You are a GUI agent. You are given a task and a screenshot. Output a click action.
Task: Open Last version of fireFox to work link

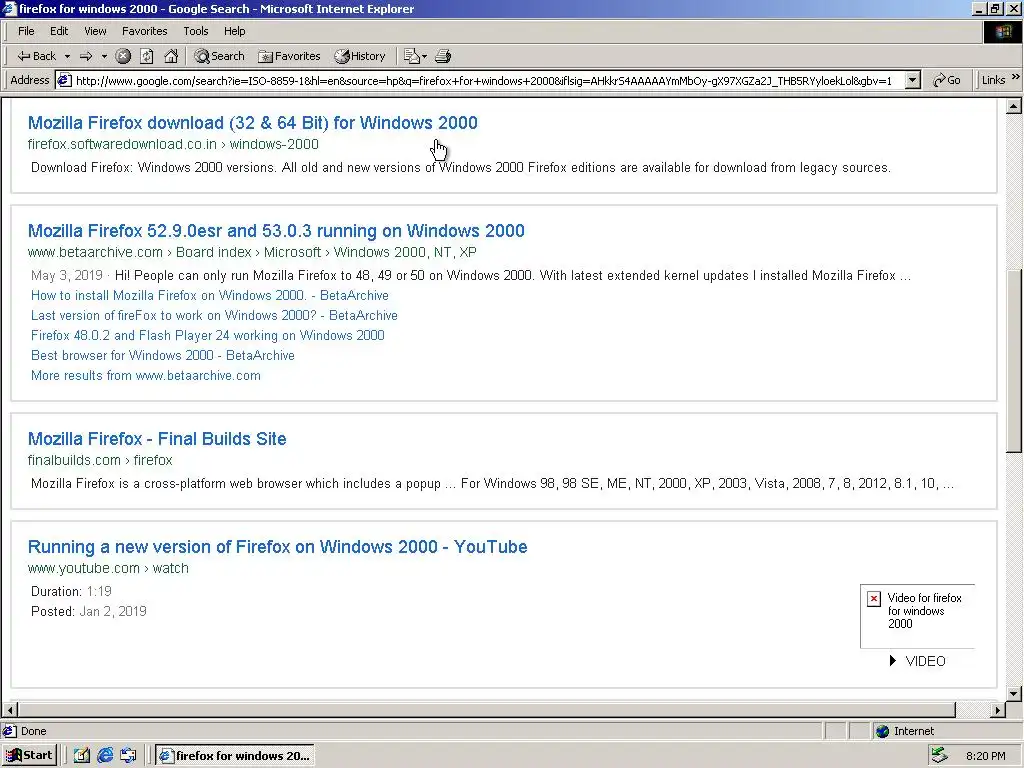(214, 315)
